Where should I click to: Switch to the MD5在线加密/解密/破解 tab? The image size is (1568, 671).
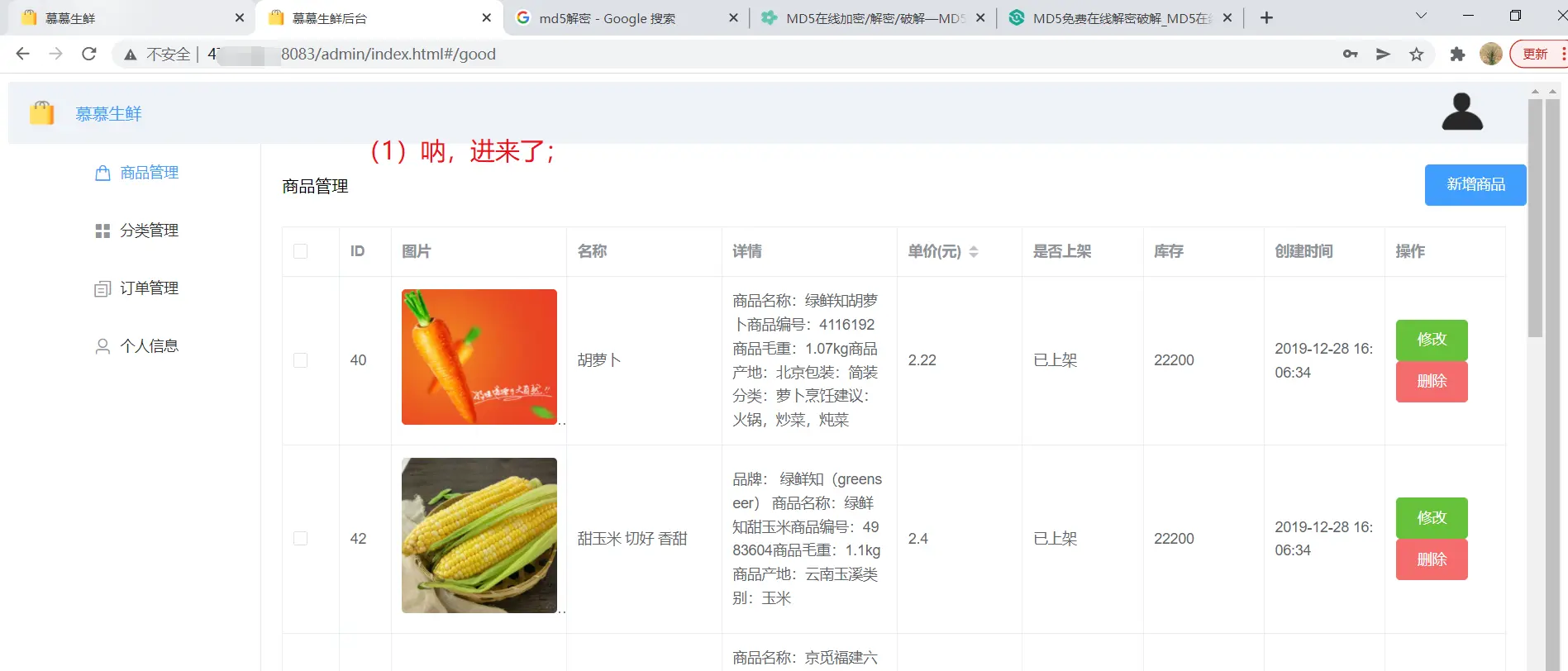click(x=873, y=17)
